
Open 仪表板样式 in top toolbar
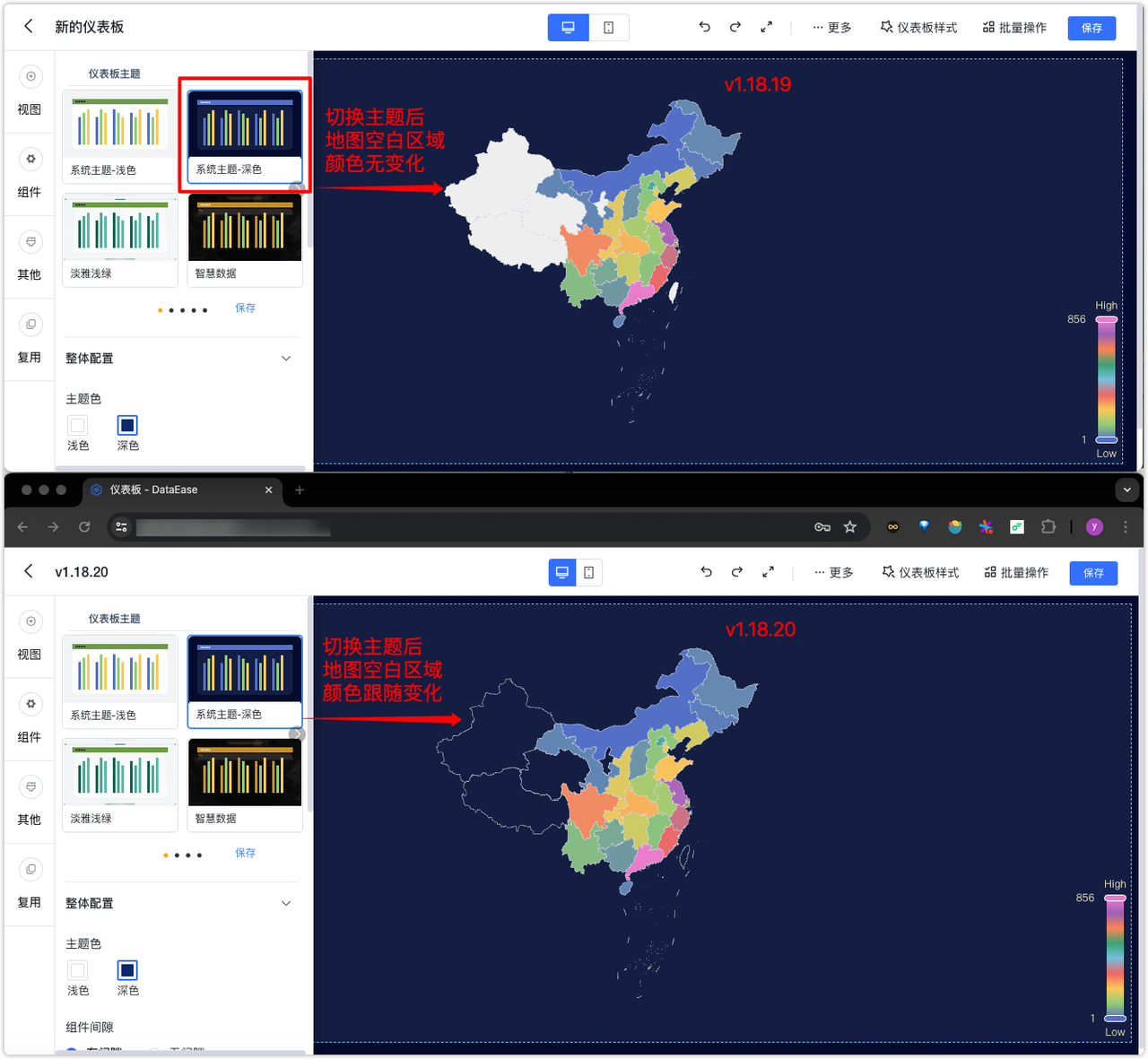pyautogui.click(x=918, y=28)
